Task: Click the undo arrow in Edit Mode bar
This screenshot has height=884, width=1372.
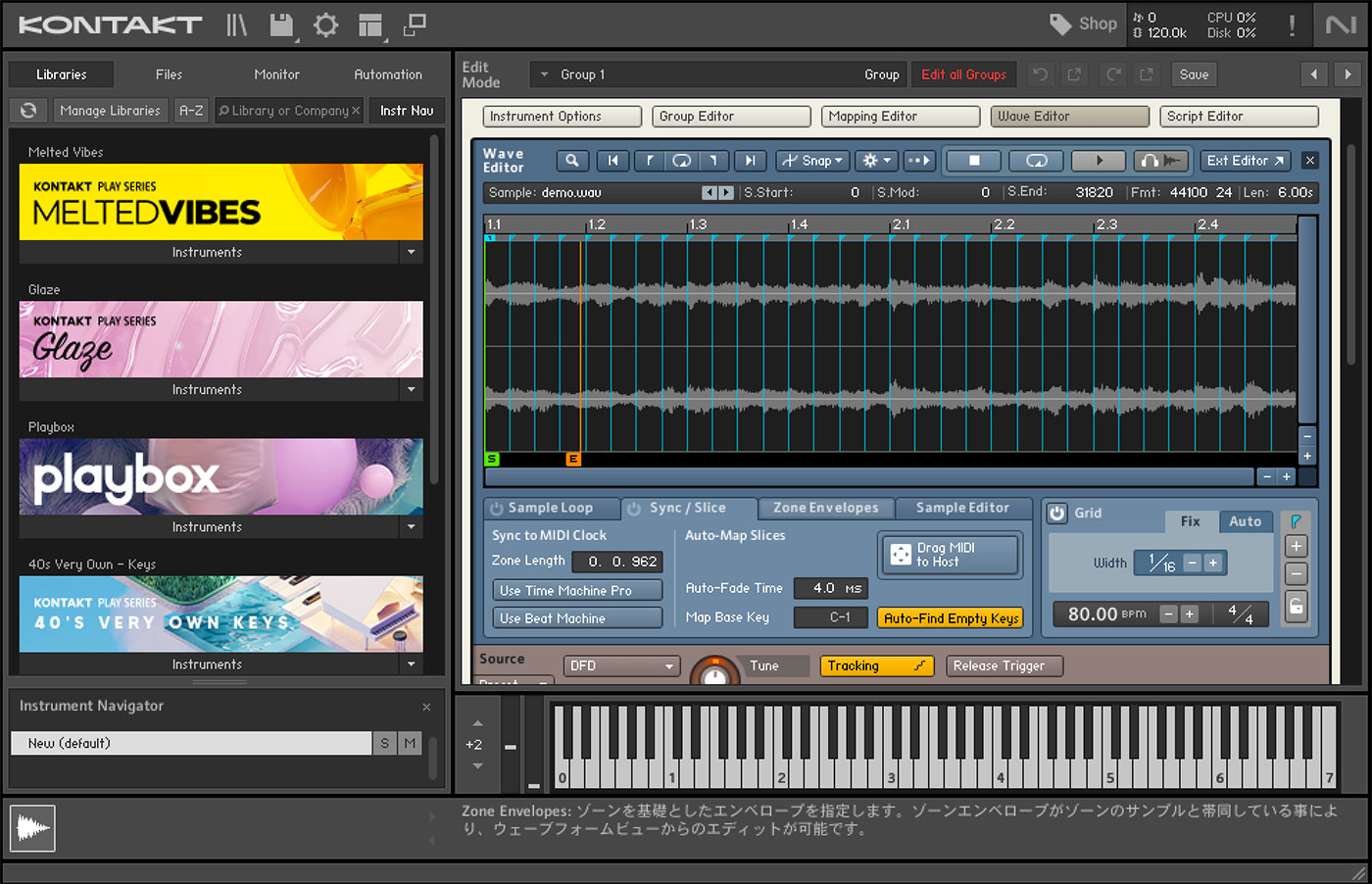Action: click(x=1040, y=74)
